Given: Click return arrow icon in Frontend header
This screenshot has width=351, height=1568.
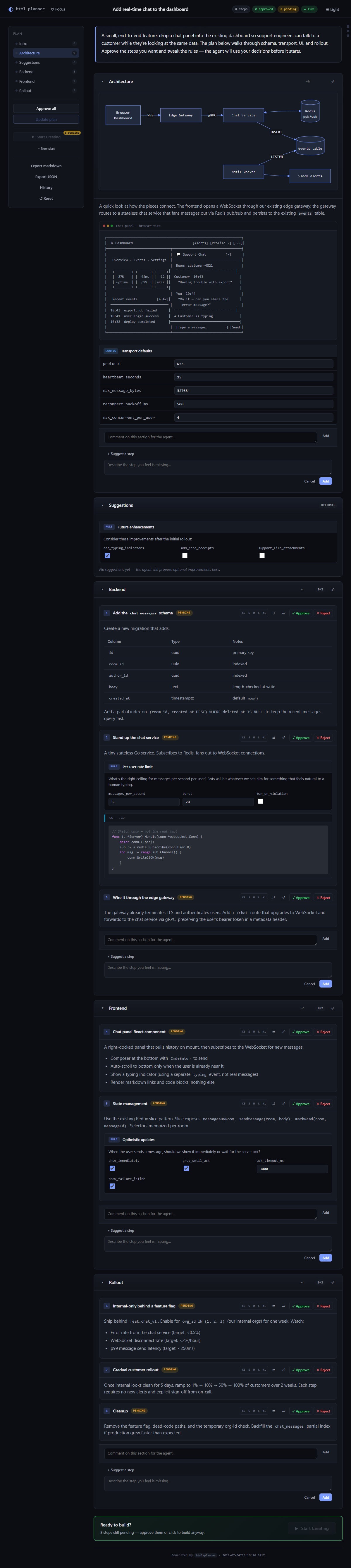Looking at the screenshot, I should click(x=333, y=1008).
